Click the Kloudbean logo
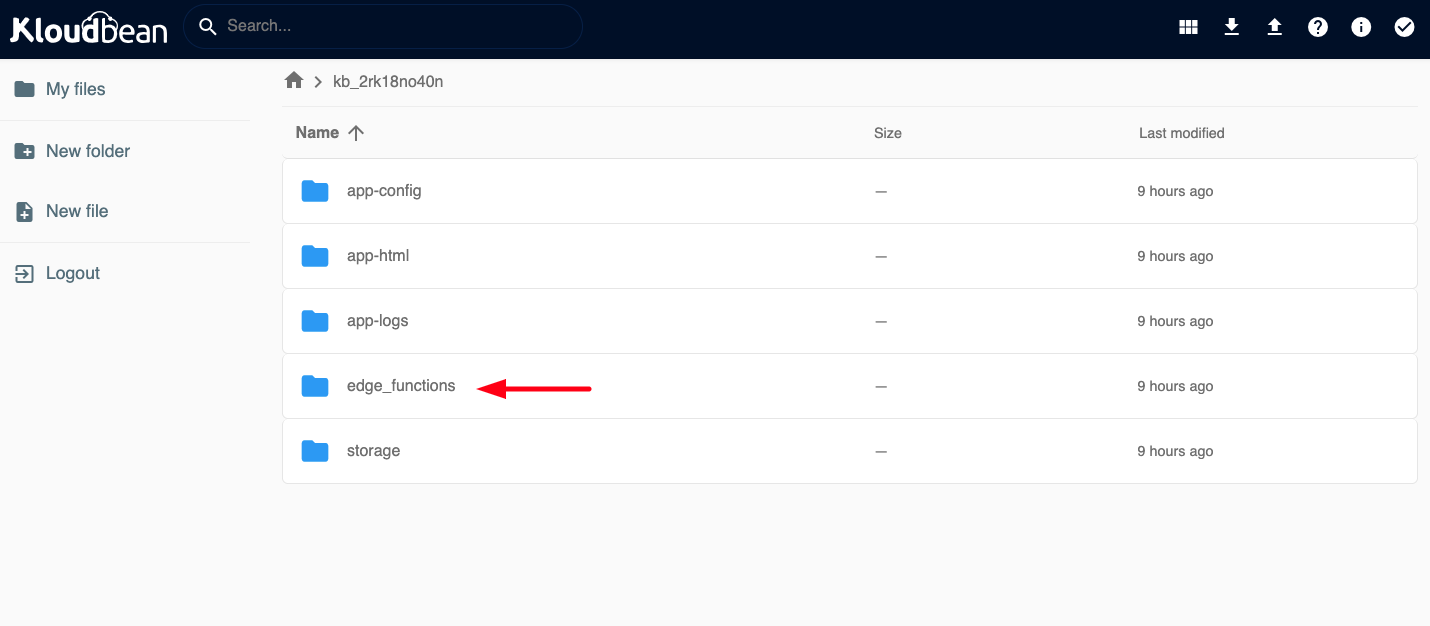Viewport: 1430px width, 626px height. pos(89,27)
